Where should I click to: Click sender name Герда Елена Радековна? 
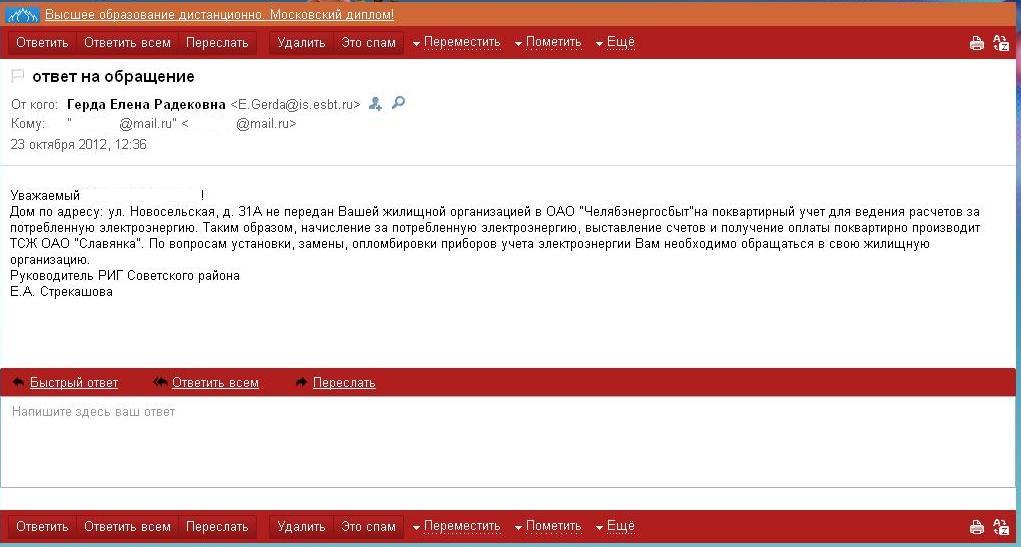pyautogui.click(x=147, y=104)
